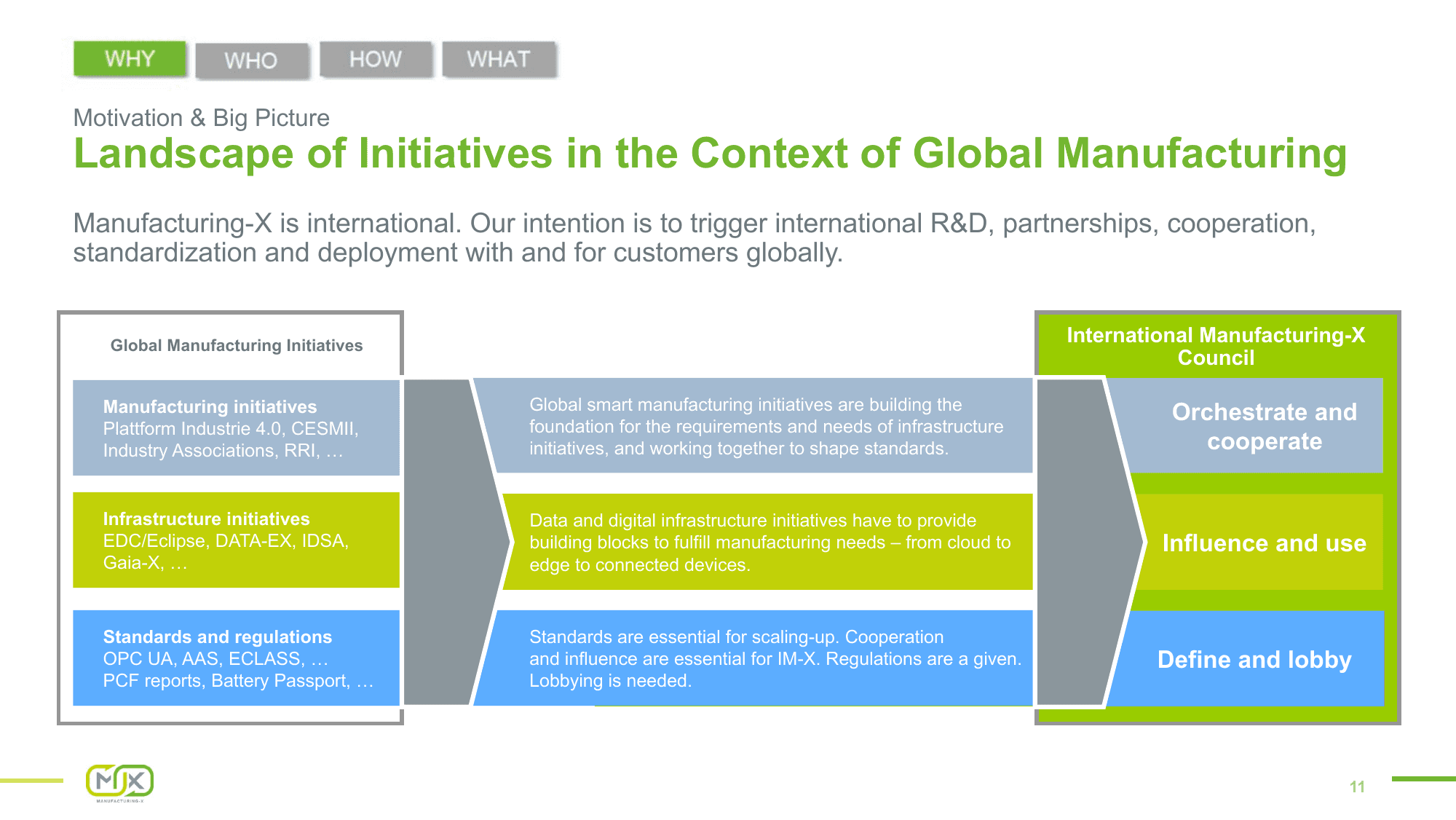This screenshot has width=1456, height=820.
Task: Select the Influence and use block
Action: coord(1265,543)
